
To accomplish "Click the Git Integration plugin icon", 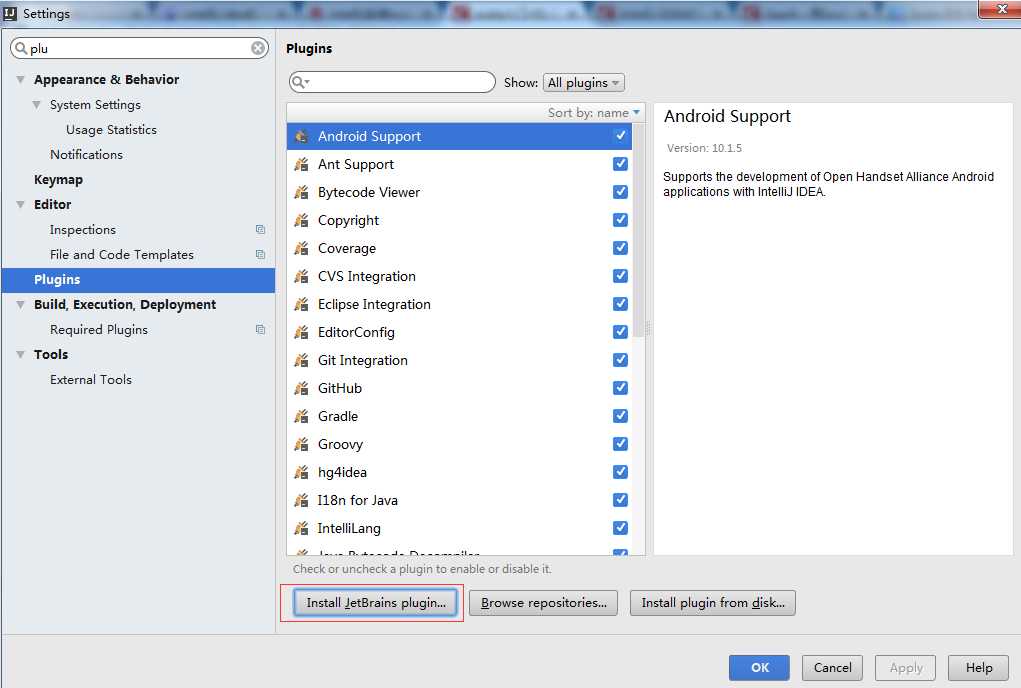I will pos(301,360).
